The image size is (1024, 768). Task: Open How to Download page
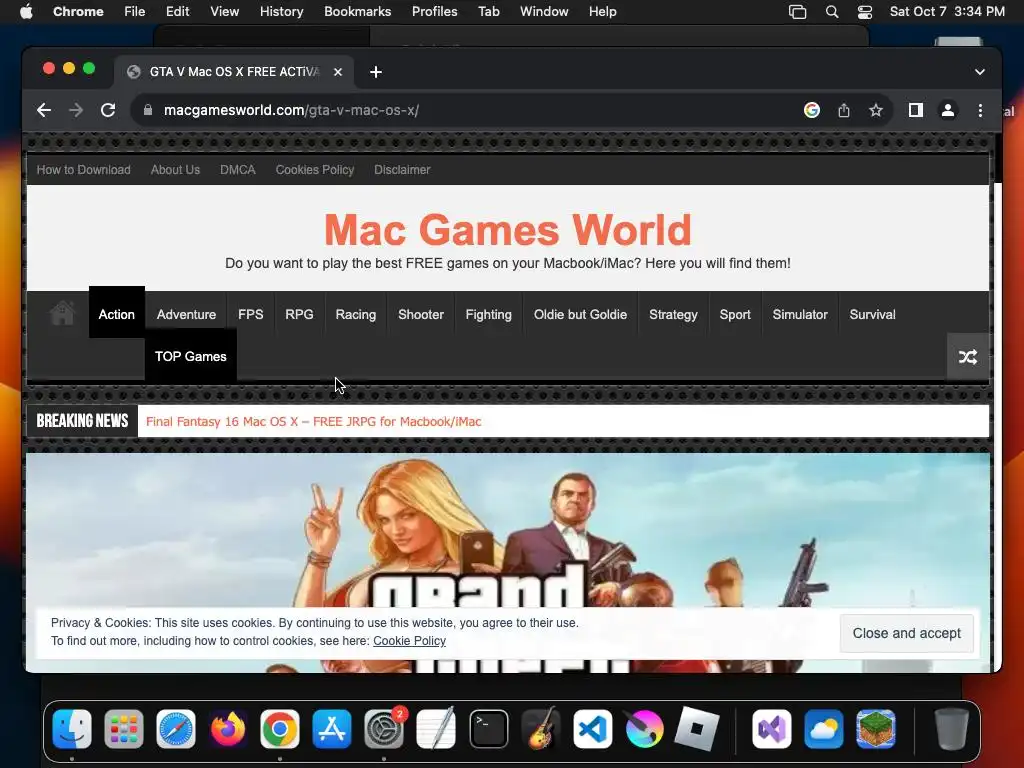pyautogui.click(x=84, y=170)
